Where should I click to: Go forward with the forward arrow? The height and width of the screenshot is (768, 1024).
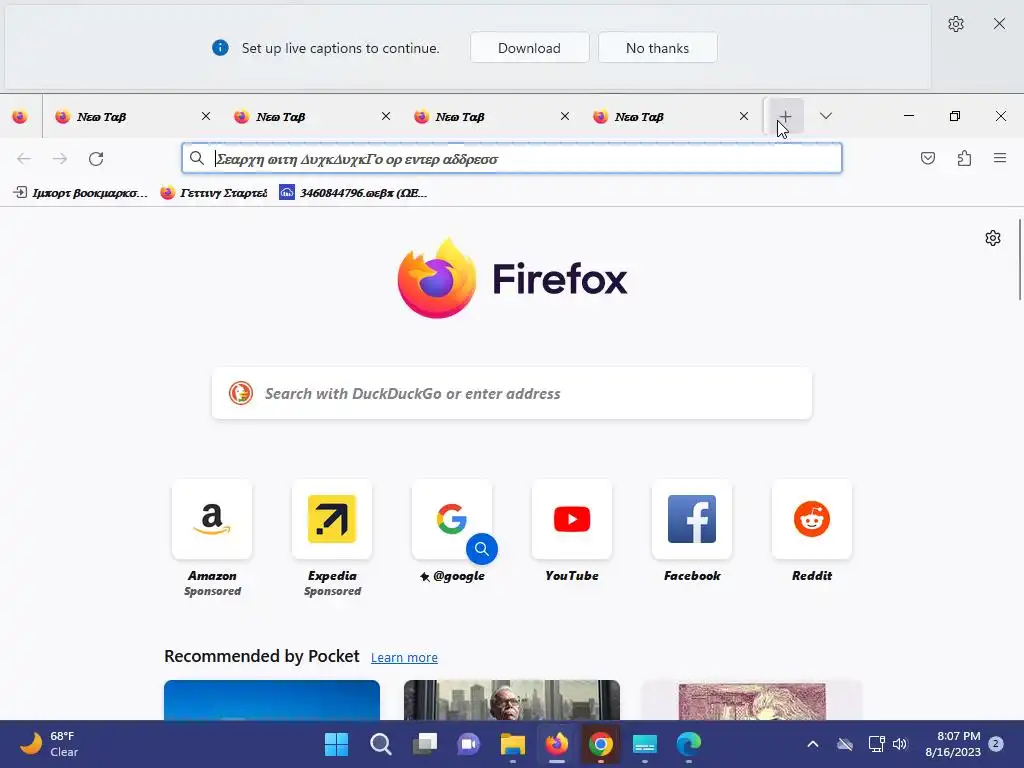pos(60,159)
